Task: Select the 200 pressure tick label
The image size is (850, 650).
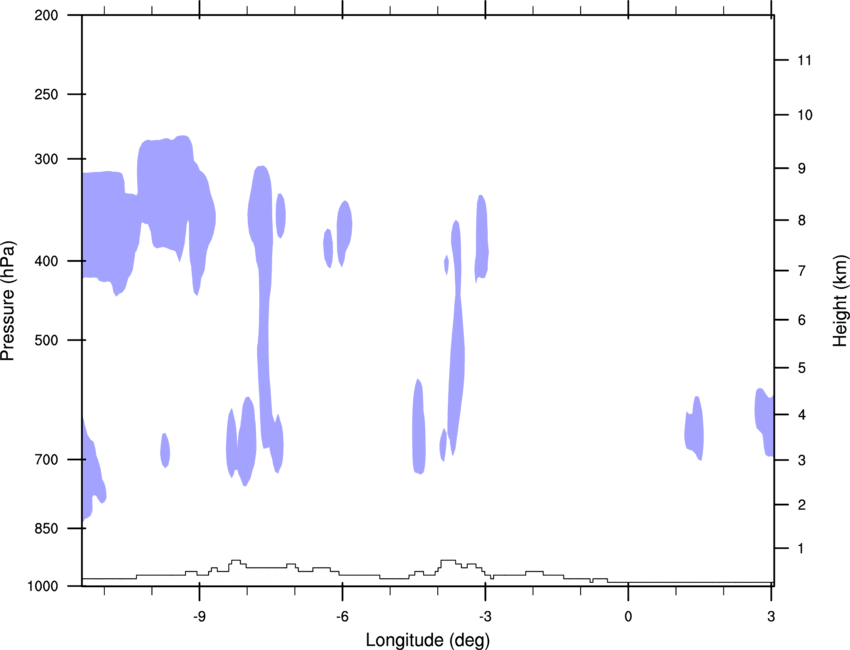Action: 46,15
